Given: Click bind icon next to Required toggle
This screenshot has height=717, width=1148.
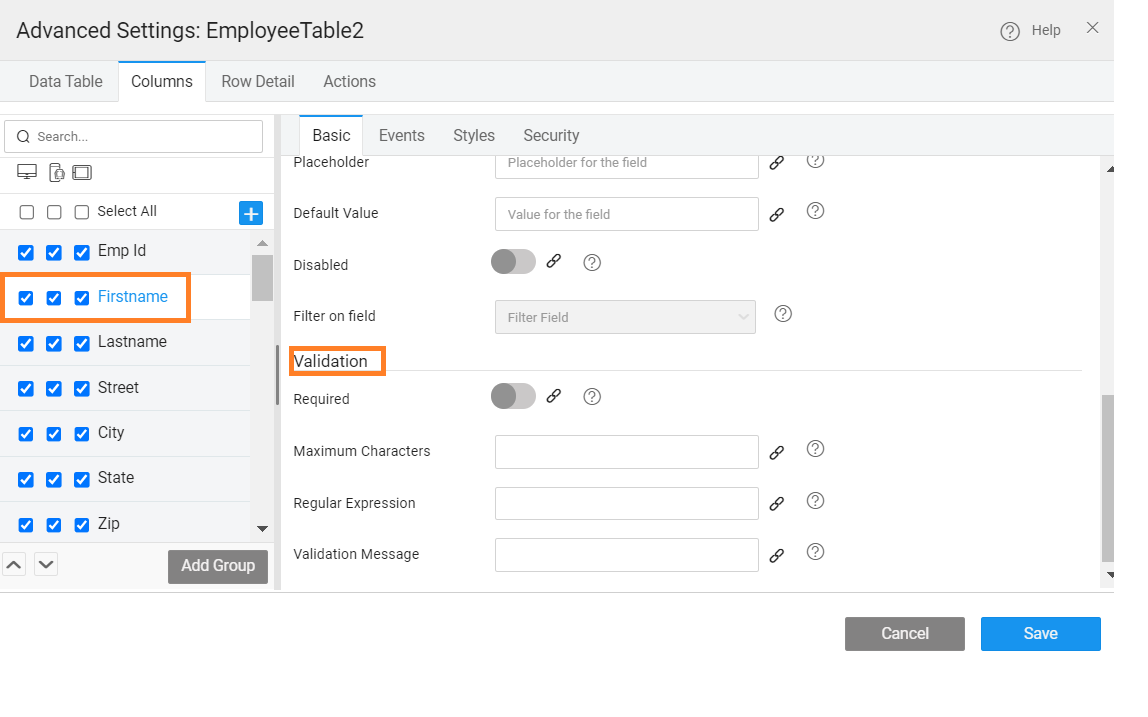Looking at the screenshot, I should click(554, 396).
